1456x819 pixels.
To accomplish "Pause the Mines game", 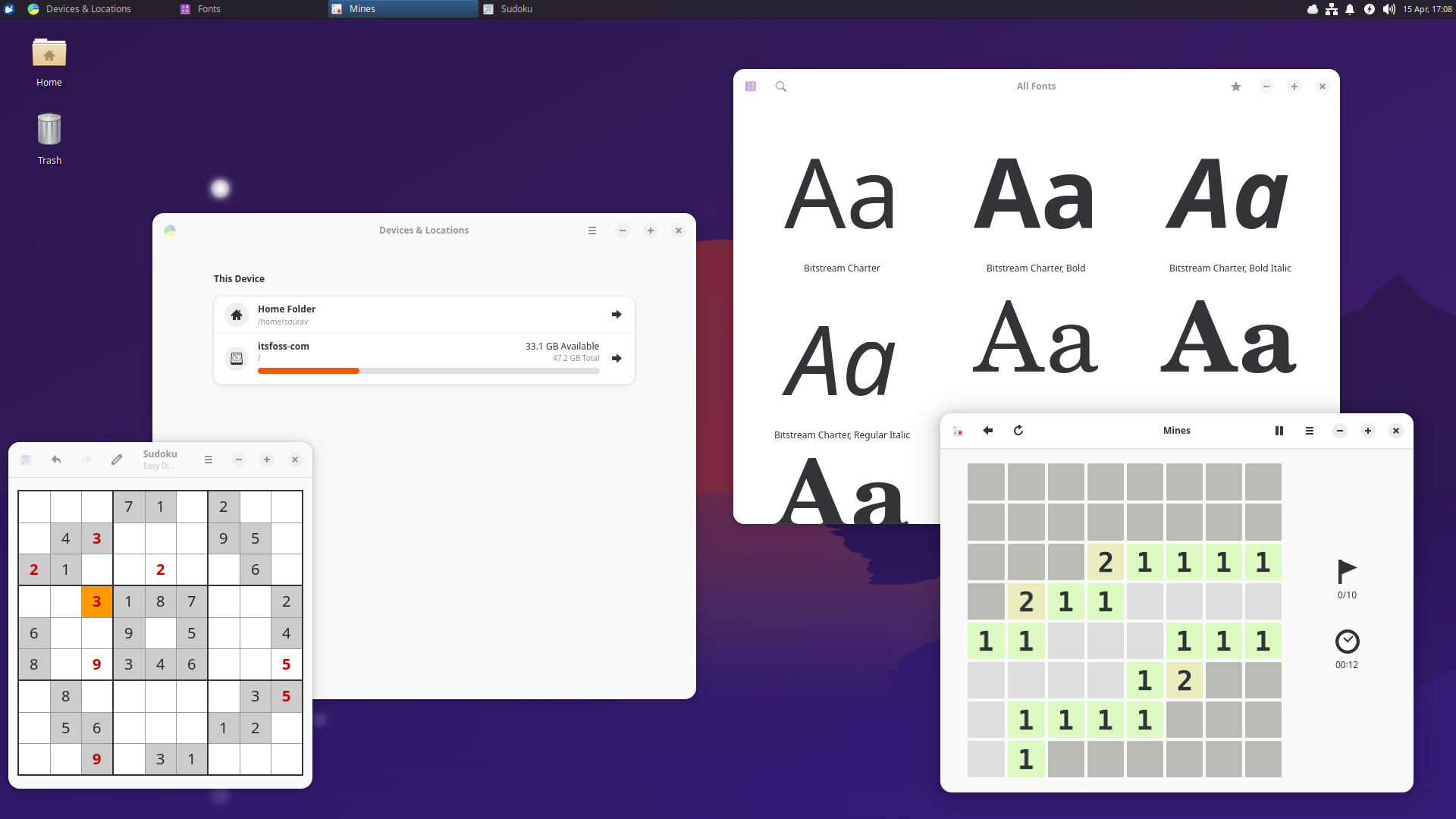I will coord(1279,430).
